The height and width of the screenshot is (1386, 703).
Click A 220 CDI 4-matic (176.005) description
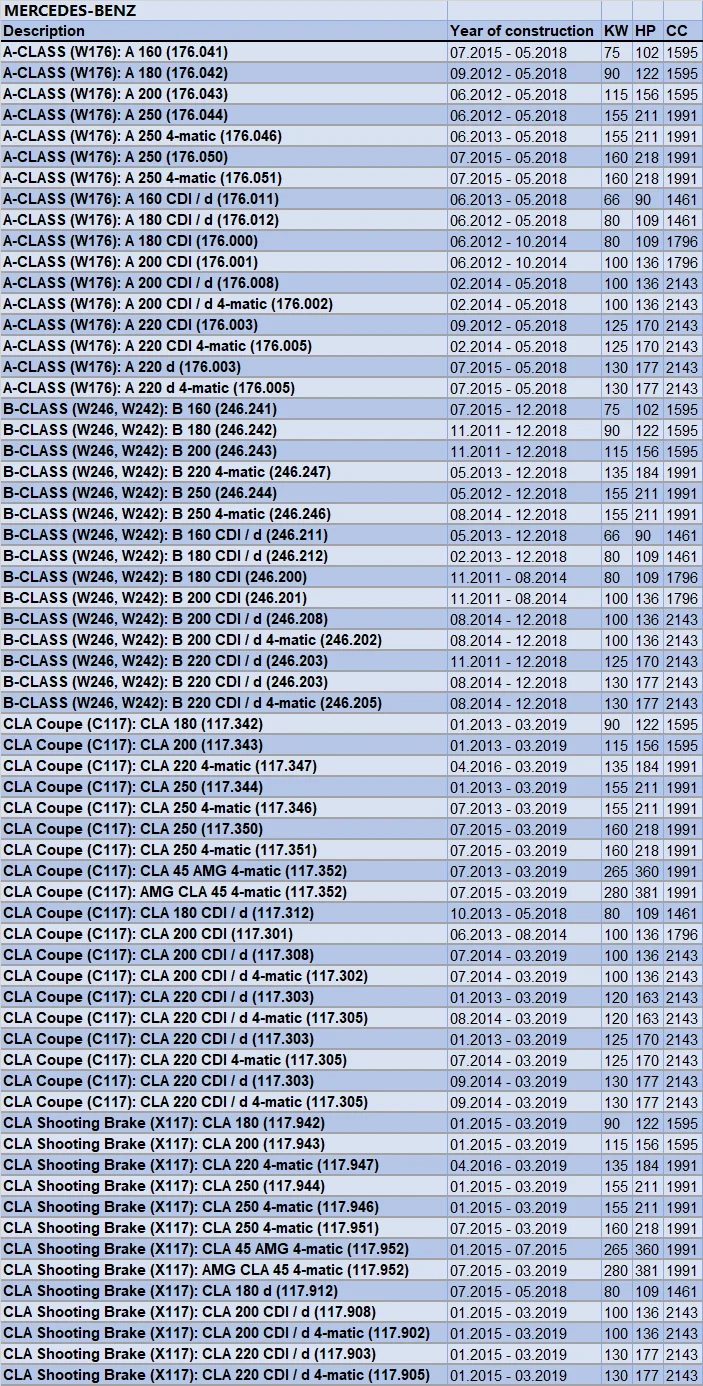click(223, 346)
